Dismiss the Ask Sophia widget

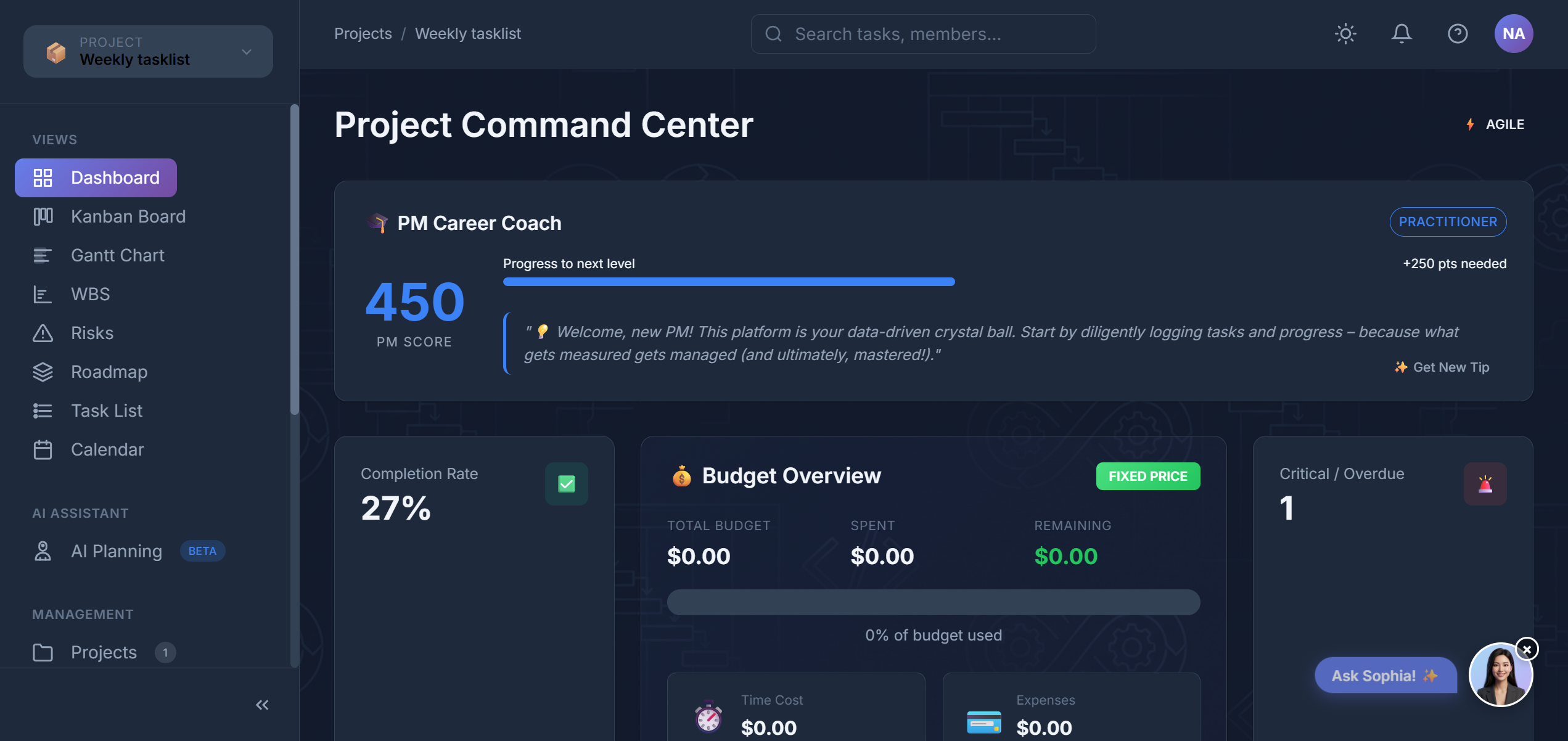[1527, 650]
